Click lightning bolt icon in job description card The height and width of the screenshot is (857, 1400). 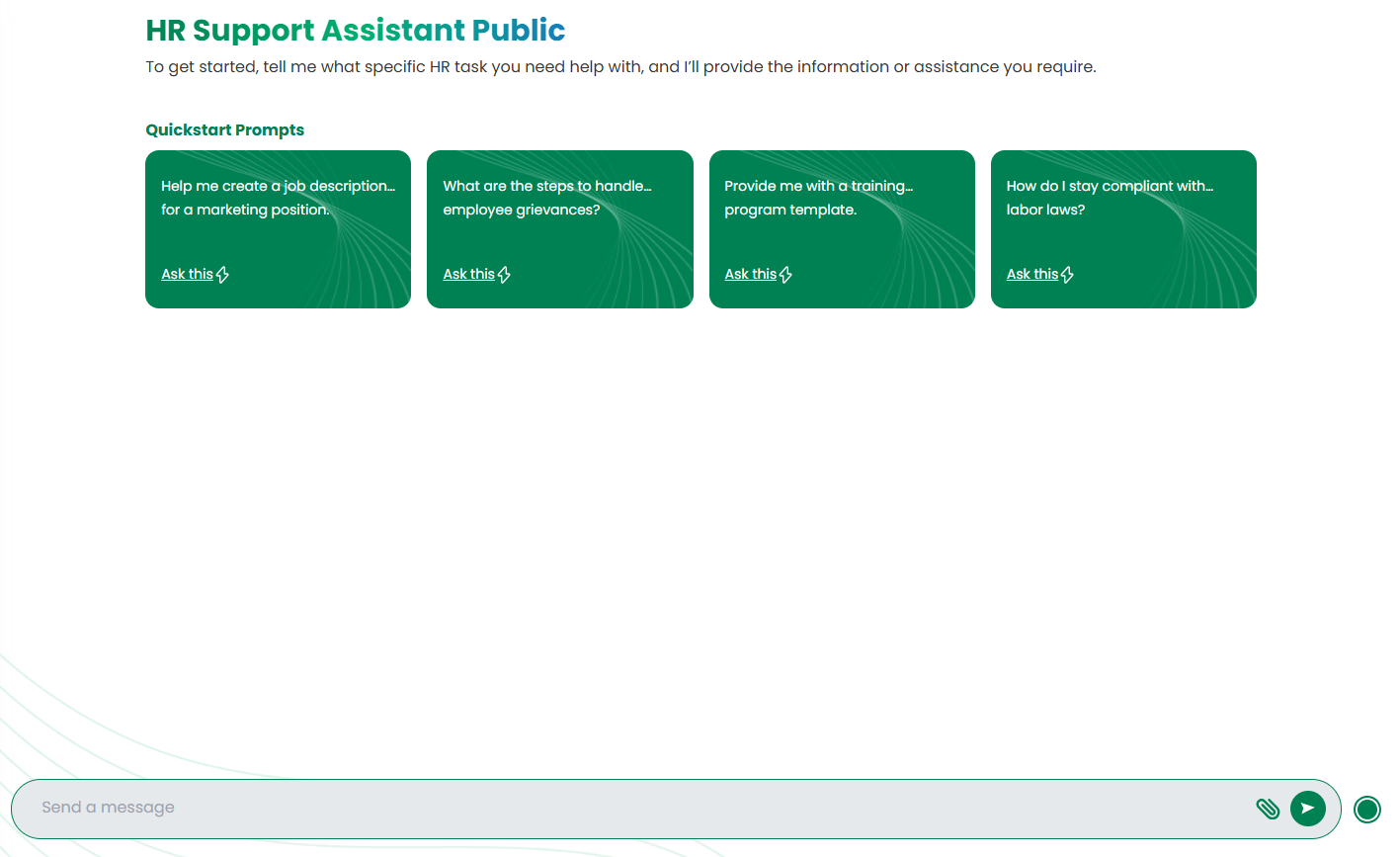222,275
